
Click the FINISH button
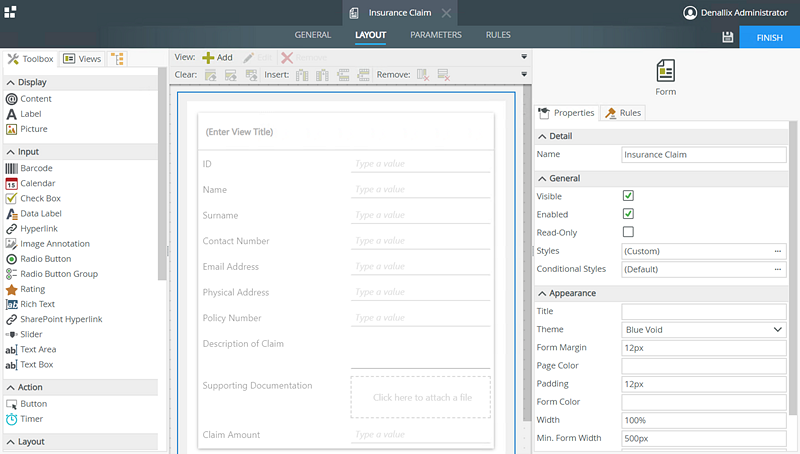(x=769, y=37)
